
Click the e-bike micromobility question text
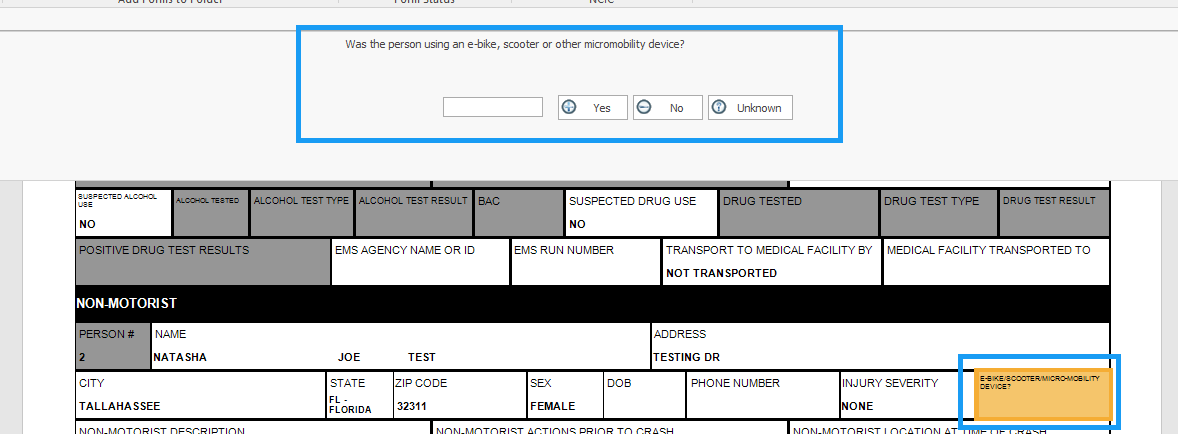(x=515, y=44)
